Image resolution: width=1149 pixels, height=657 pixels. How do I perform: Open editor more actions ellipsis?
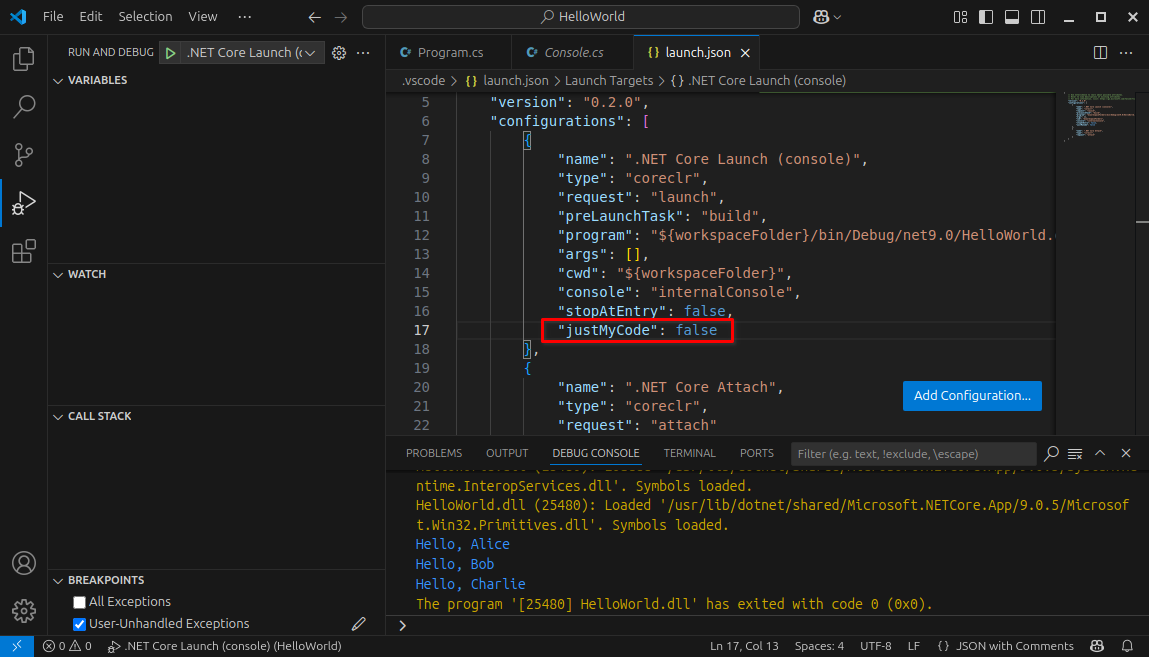(x=1126, y=53)
